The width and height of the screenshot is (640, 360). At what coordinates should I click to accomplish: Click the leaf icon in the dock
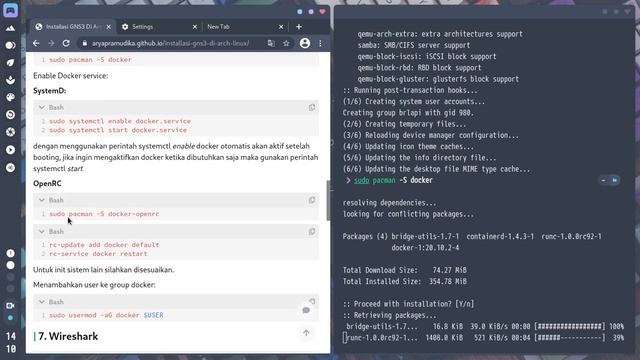(x=10, y=62)
